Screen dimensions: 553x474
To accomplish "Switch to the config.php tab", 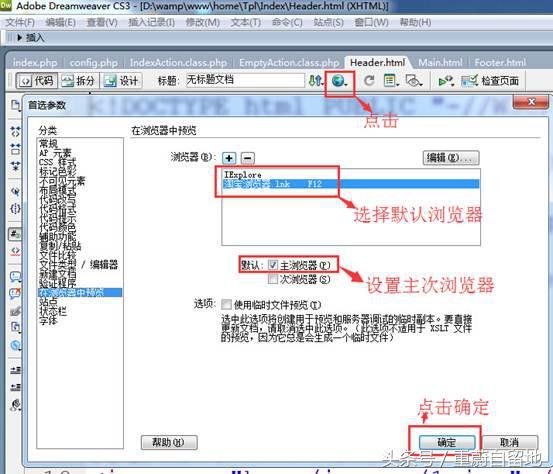I will point(93,63).
